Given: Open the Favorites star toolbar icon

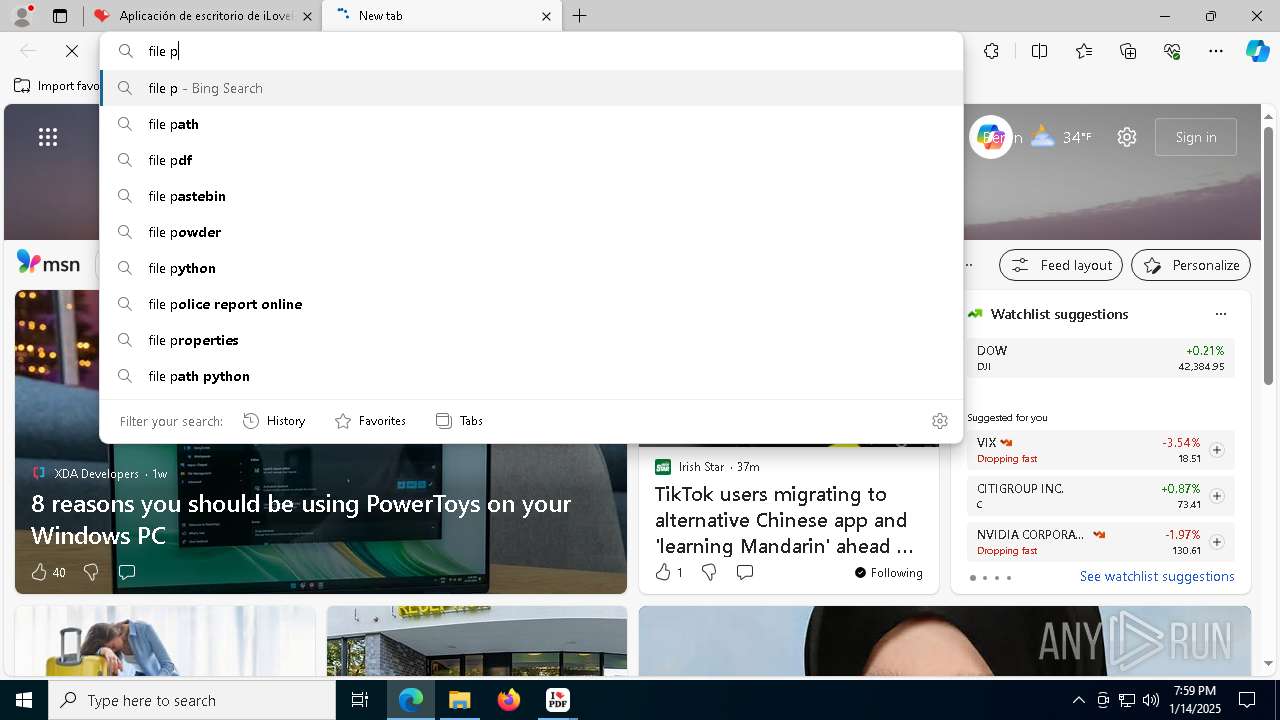Looking at the screenshot, I should (1084, 51).
